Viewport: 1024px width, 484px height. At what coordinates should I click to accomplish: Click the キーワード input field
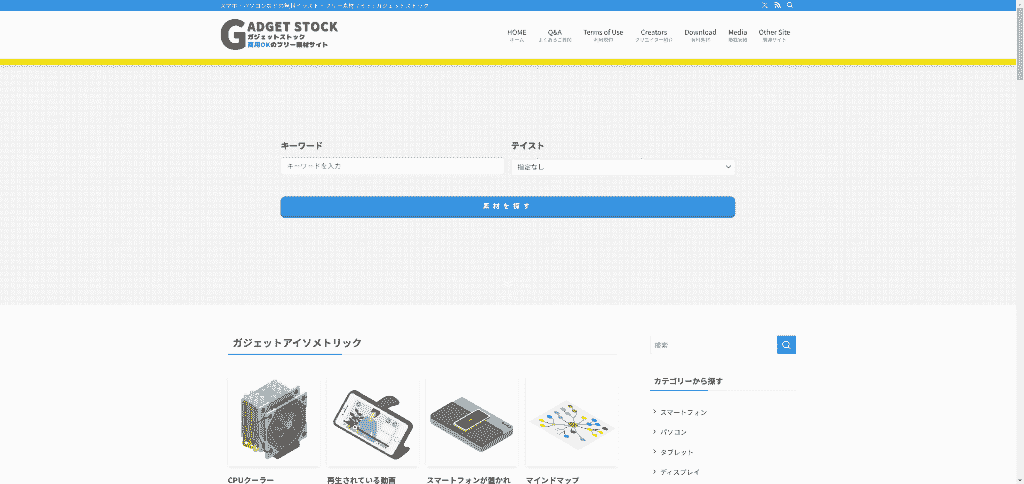(392, 166)
